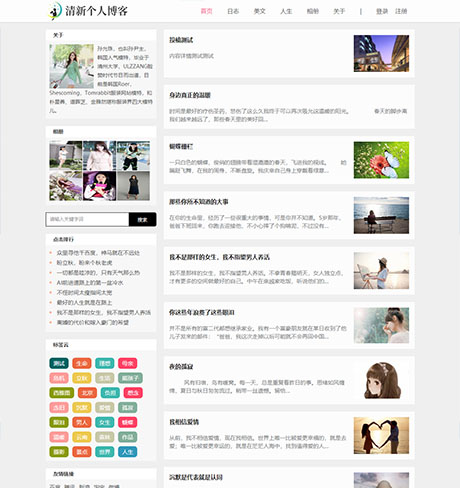Open the 关于 nav menu item
460x488 pixels.
pyautogui.click(x=339, y=11)
